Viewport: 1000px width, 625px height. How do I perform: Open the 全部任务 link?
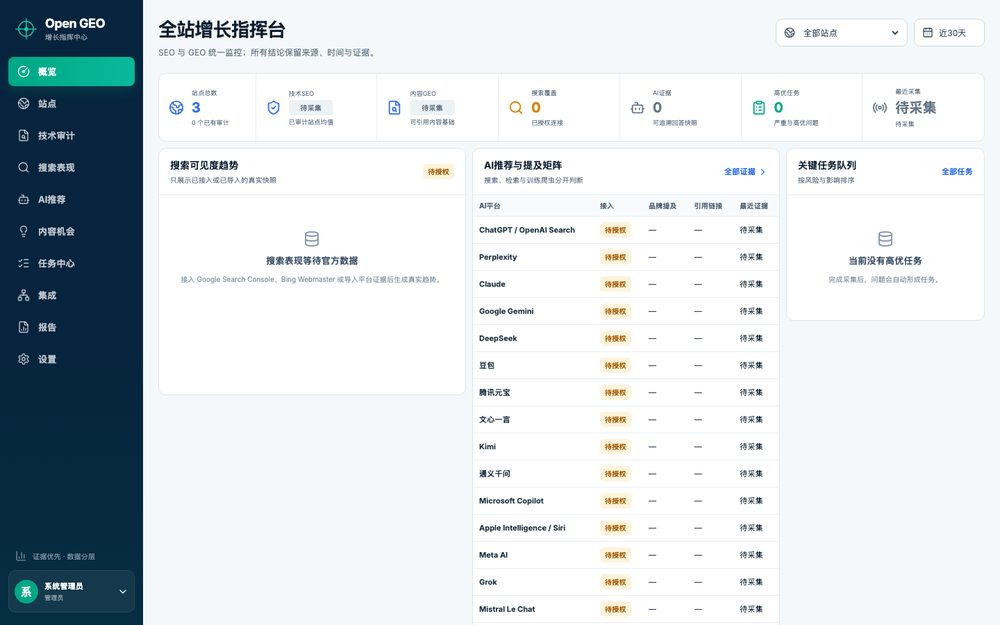point(957,172)
